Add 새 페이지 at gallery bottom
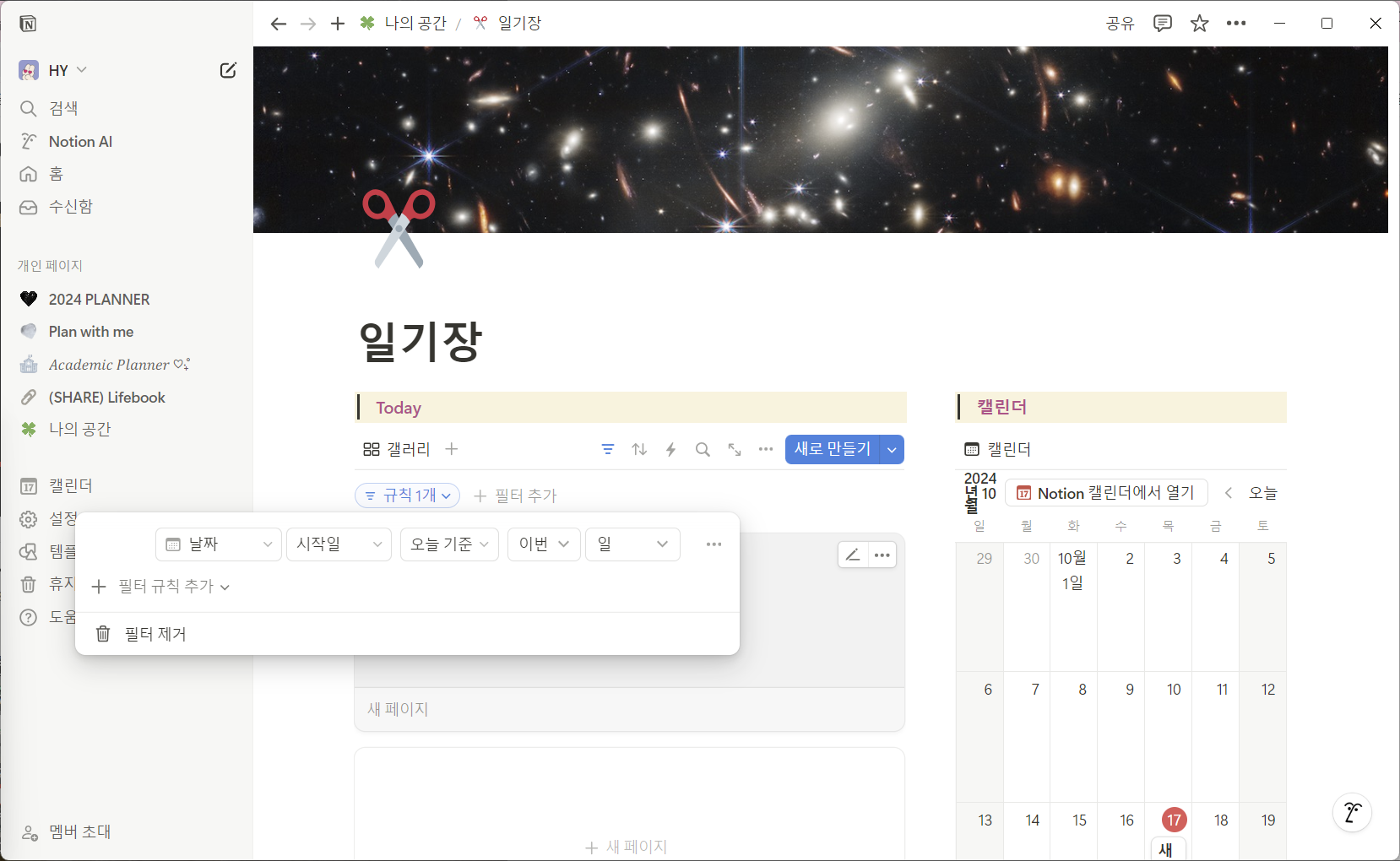The image size is (1400, 861). (627, 847)
